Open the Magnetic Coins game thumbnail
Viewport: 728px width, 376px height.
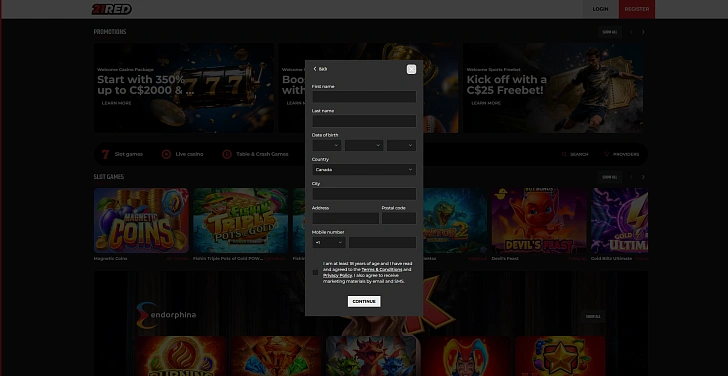click(x=141, y=220)
